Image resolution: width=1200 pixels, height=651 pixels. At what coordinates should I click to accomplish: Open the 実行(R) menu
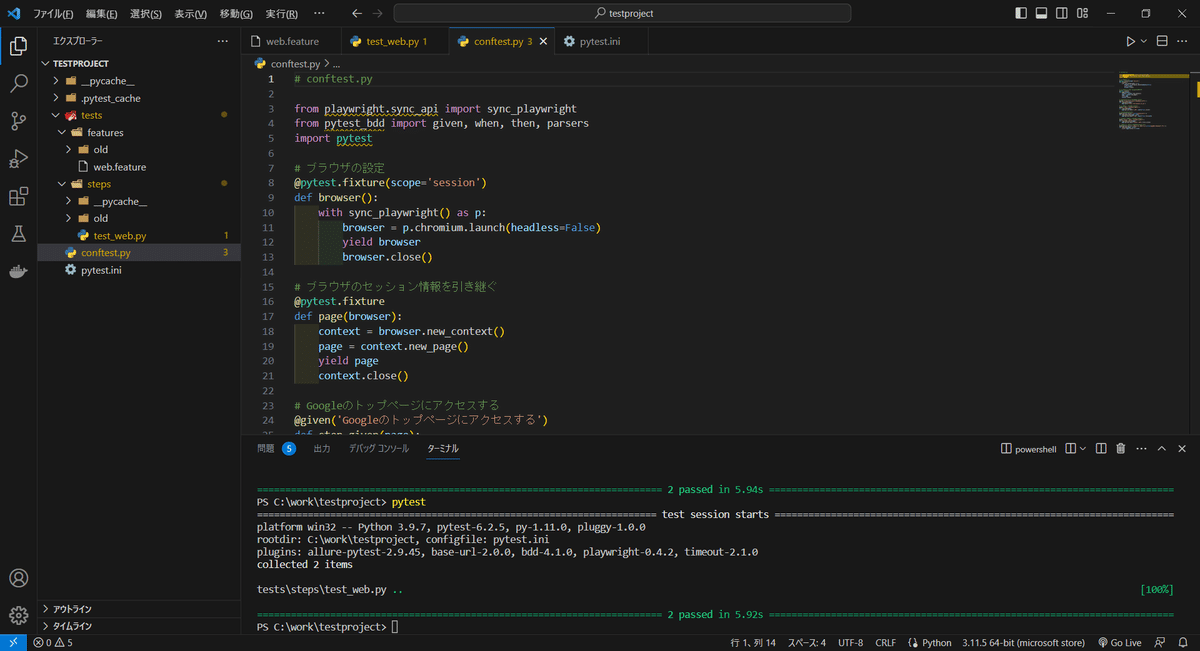pyautogui.click(x=282, y=14)
